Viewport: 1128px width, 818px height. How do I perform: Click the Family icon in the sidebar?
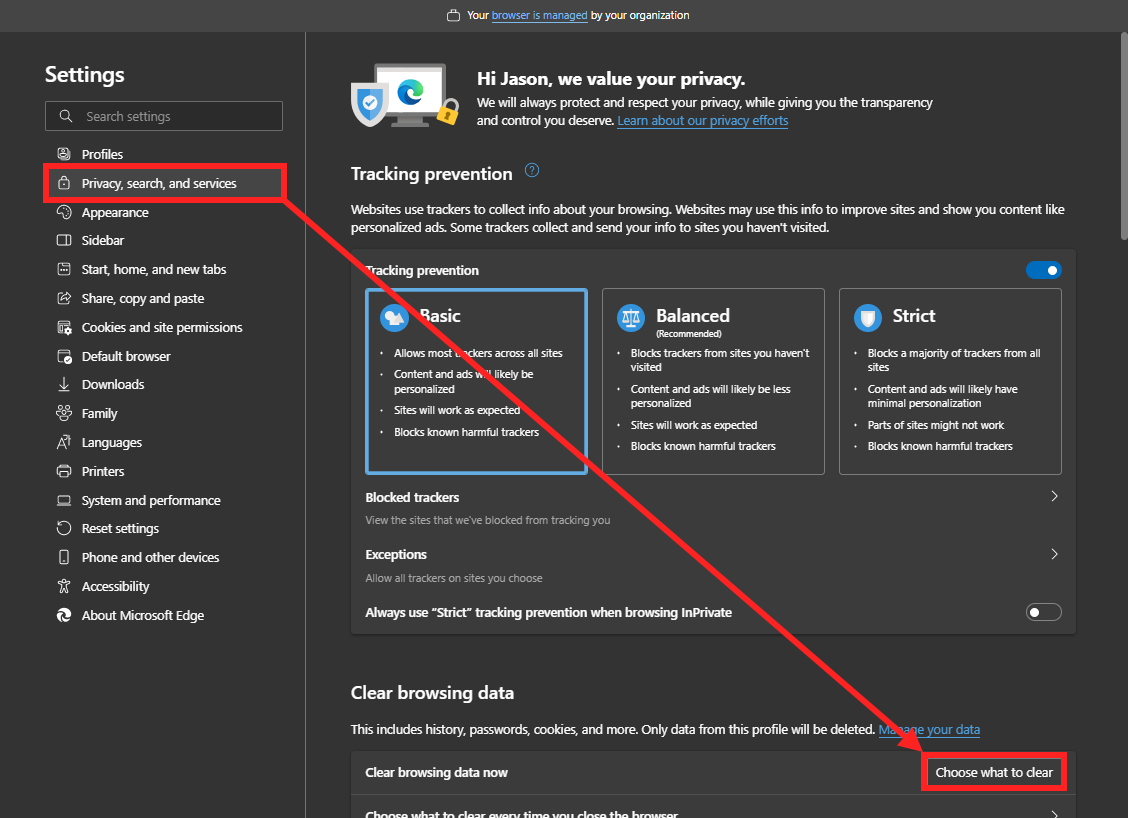(62, 413)
